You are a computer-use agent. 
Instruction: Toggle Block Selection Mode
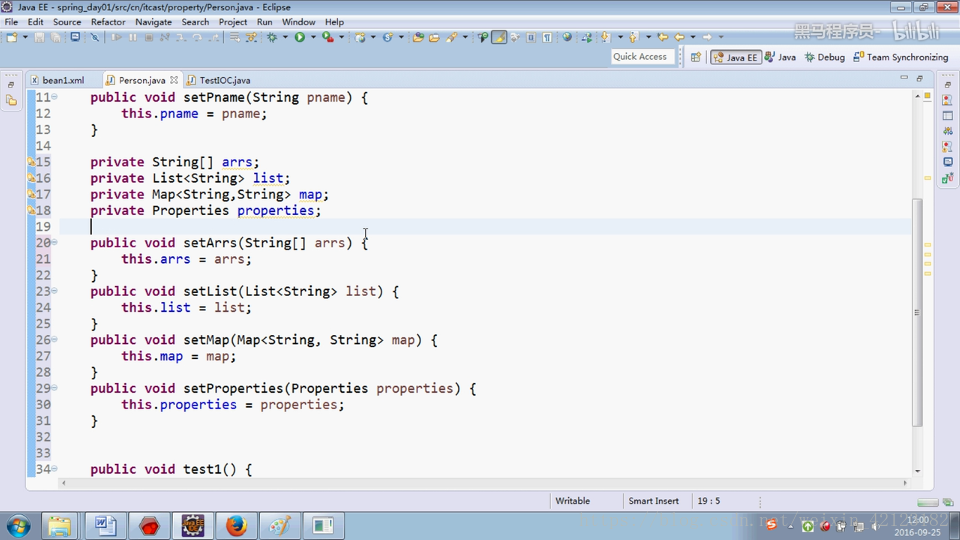click(x=531, y=38)
